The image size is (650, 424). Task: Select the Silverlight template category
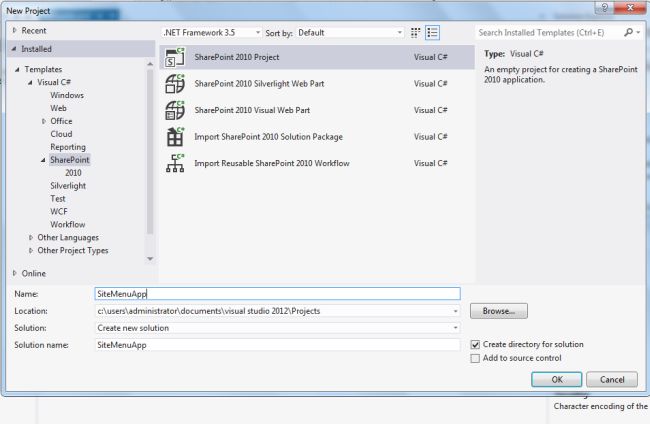68,186
